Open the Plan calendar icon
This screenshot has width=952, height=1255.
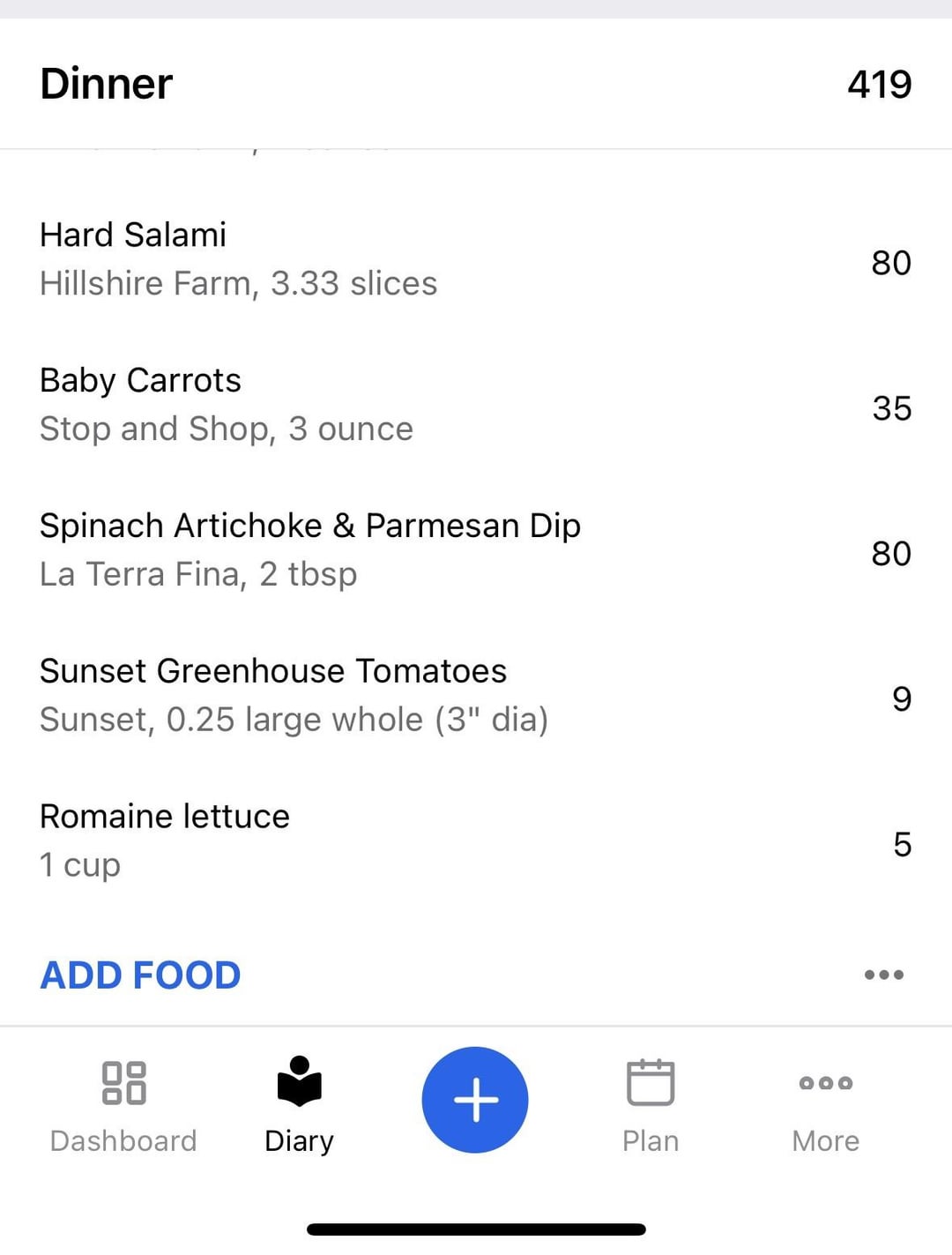651,1082
